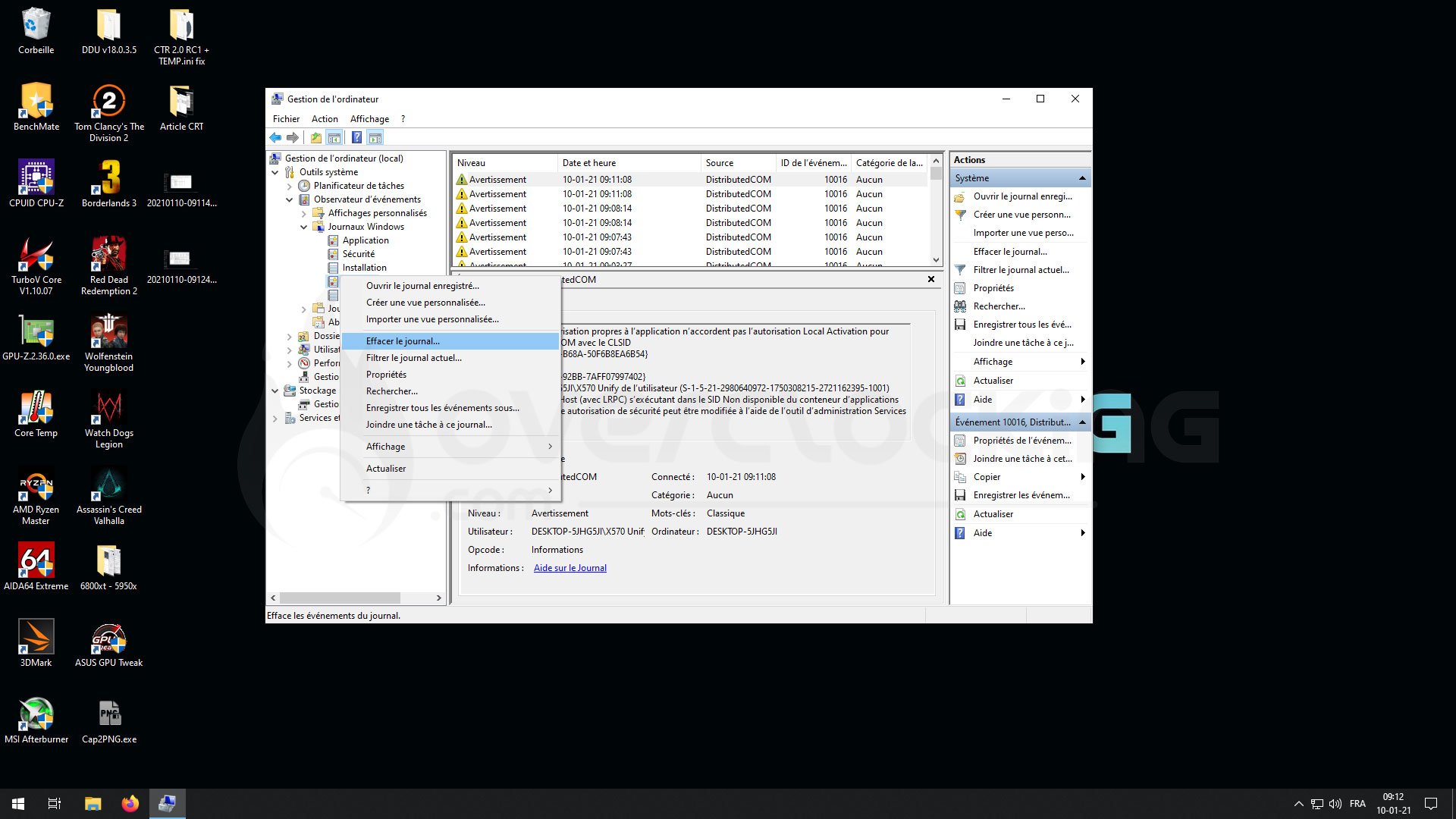Click Effacer le journal... in Actions pane
The image size is (1456, 819).
coord(1010,252)
